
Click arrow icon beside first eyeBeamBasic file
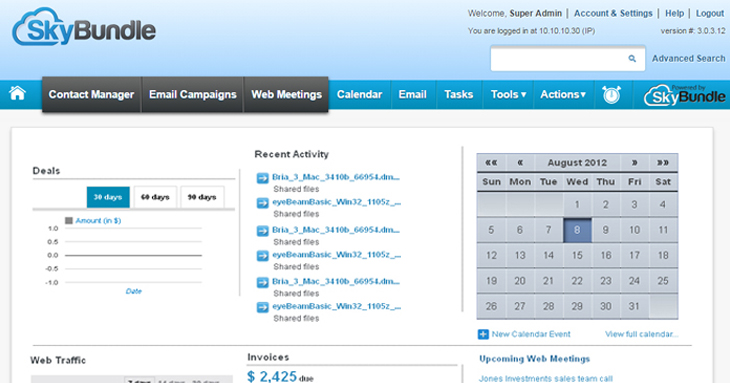(263, 203)
